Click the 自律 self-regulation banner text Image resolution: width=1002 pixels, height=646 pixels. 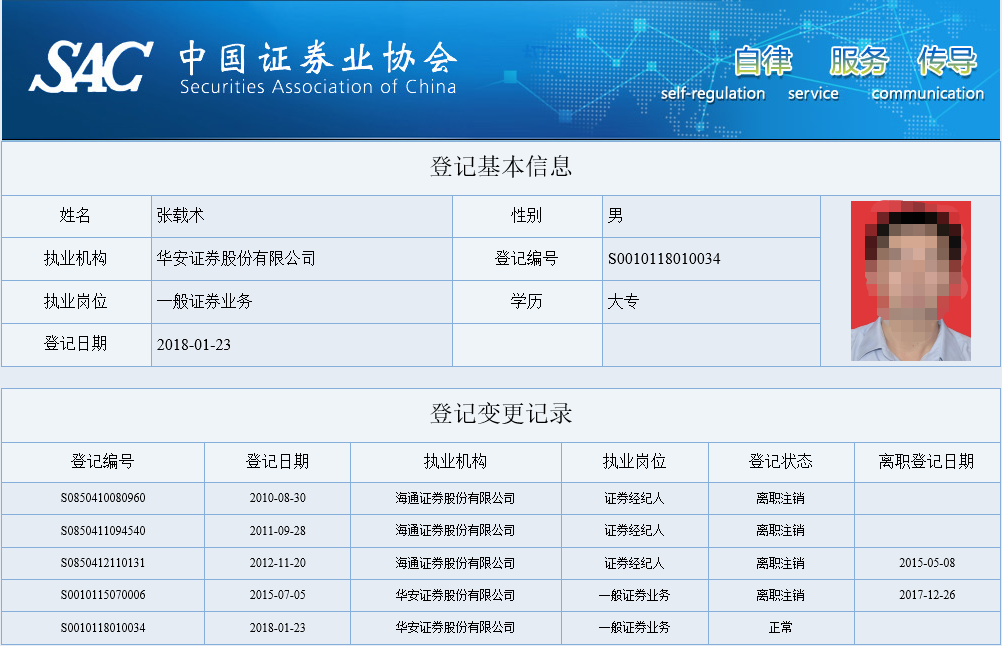[713, 73]
